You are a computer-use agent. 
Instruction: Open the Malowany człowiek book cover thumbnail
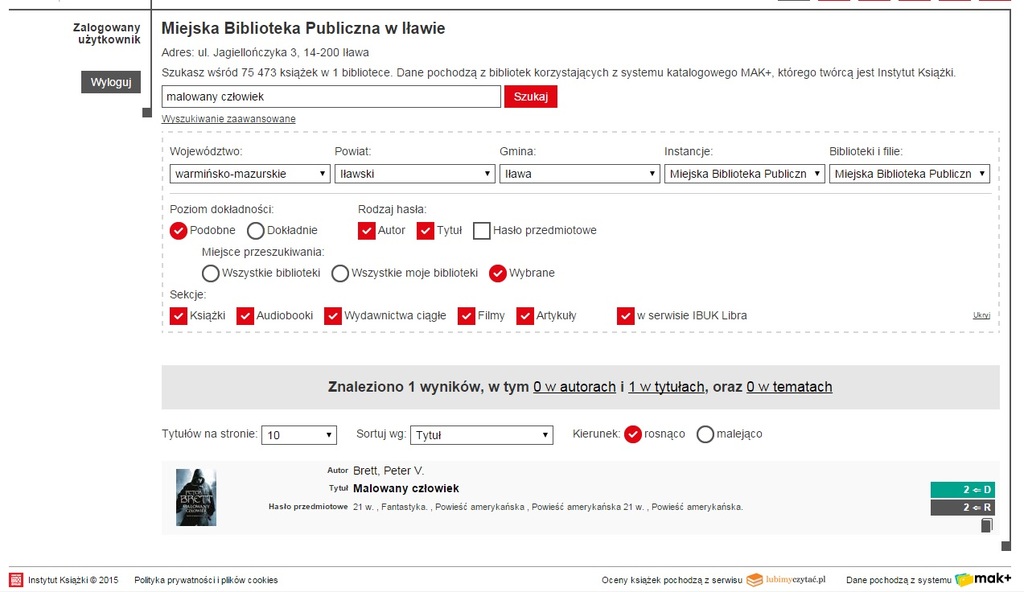tap(196, 497)
